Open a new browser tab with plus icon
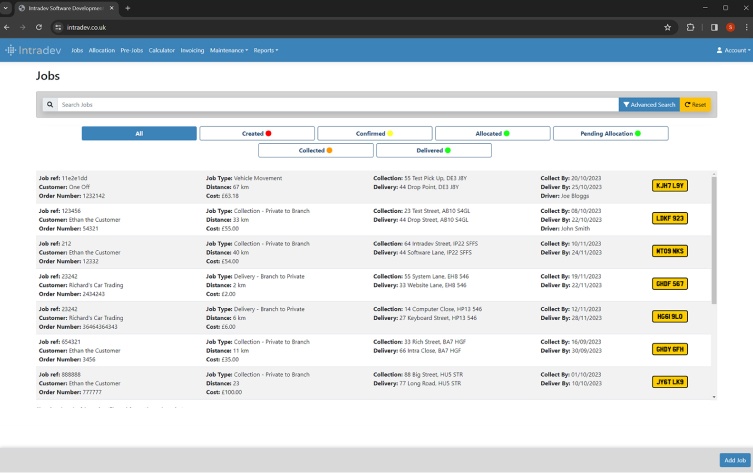This screenshot has width=753, height=473. (x=128, y=8)
